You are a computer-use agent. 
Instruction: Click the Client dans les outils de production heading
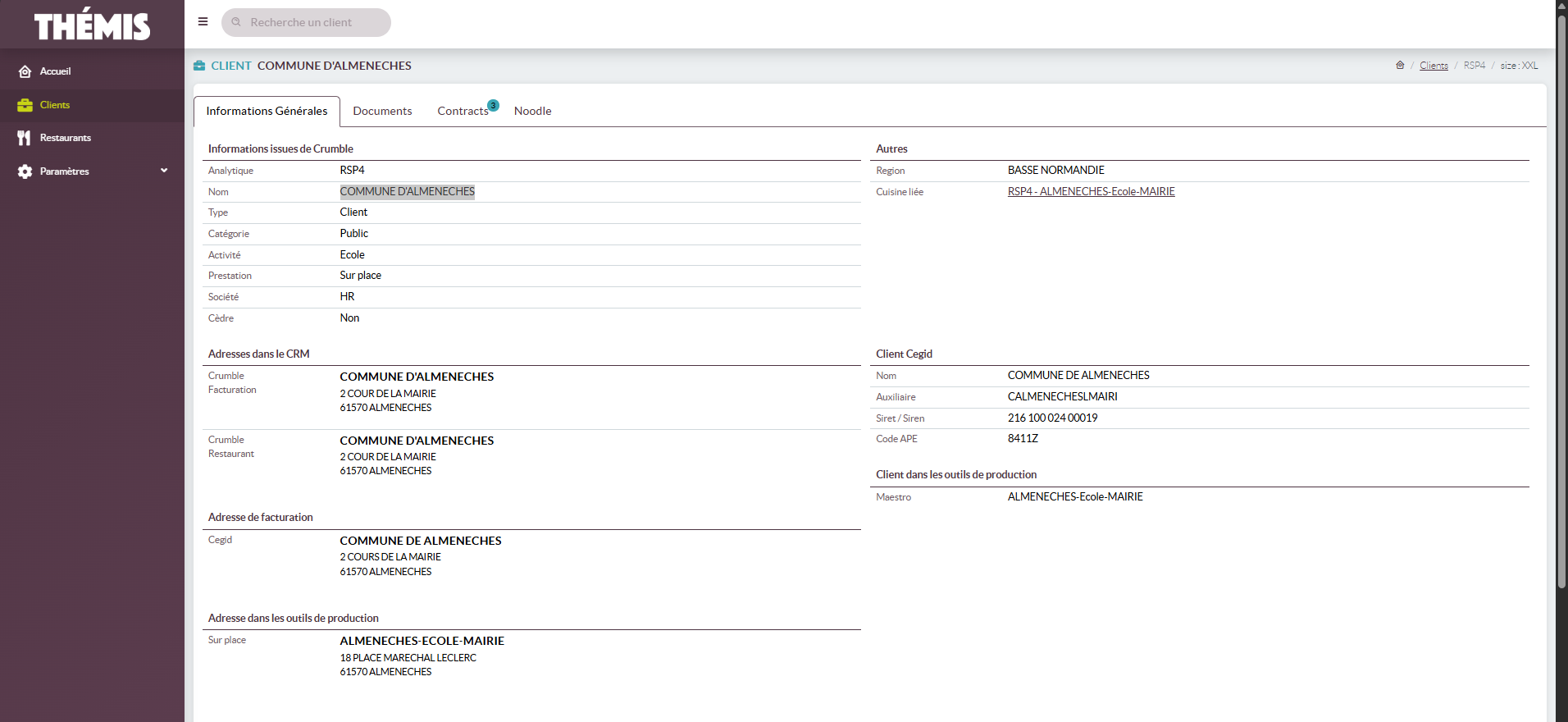tap(956, 475)
